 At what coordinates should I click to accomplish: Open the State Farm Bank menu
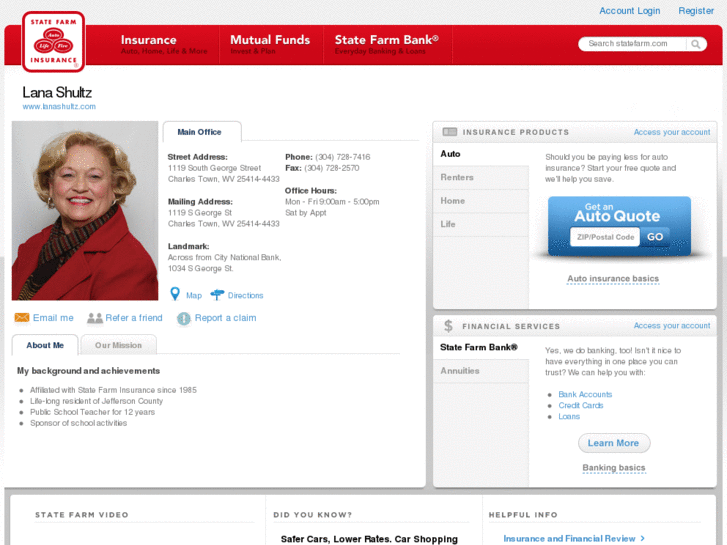tap(387, 45)
